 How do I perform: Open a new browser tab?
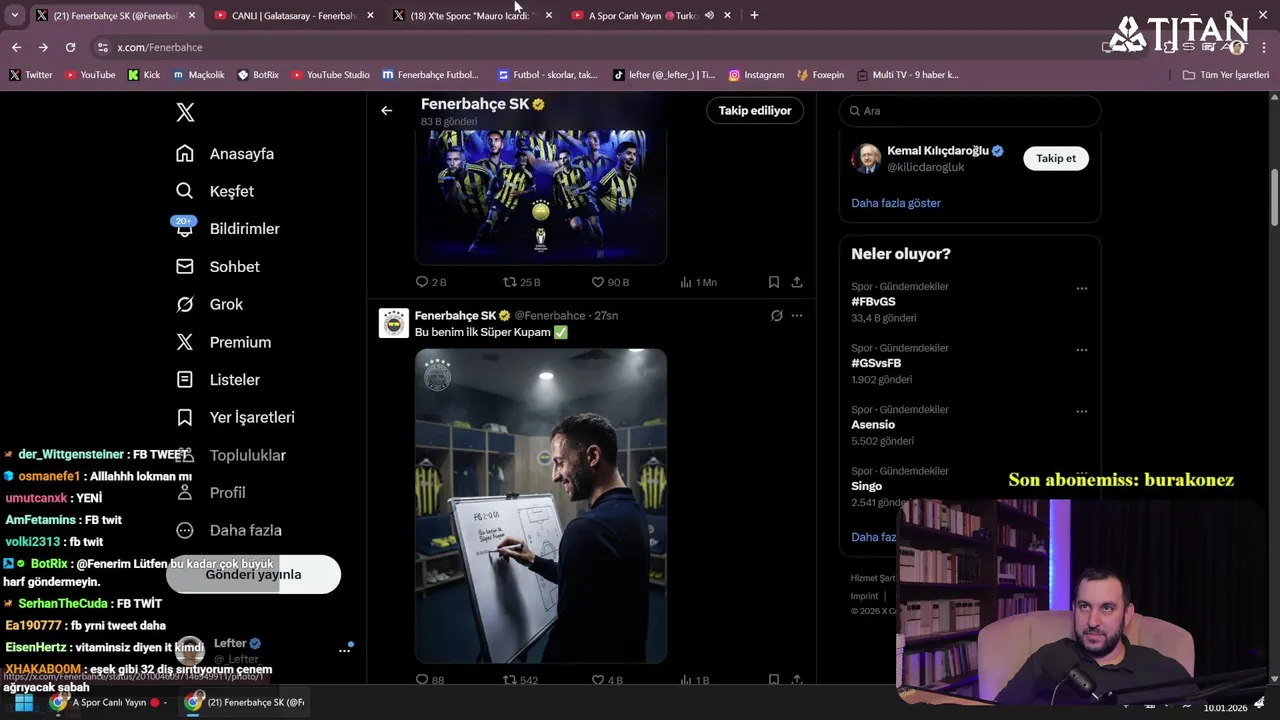[x=754, y=15]
